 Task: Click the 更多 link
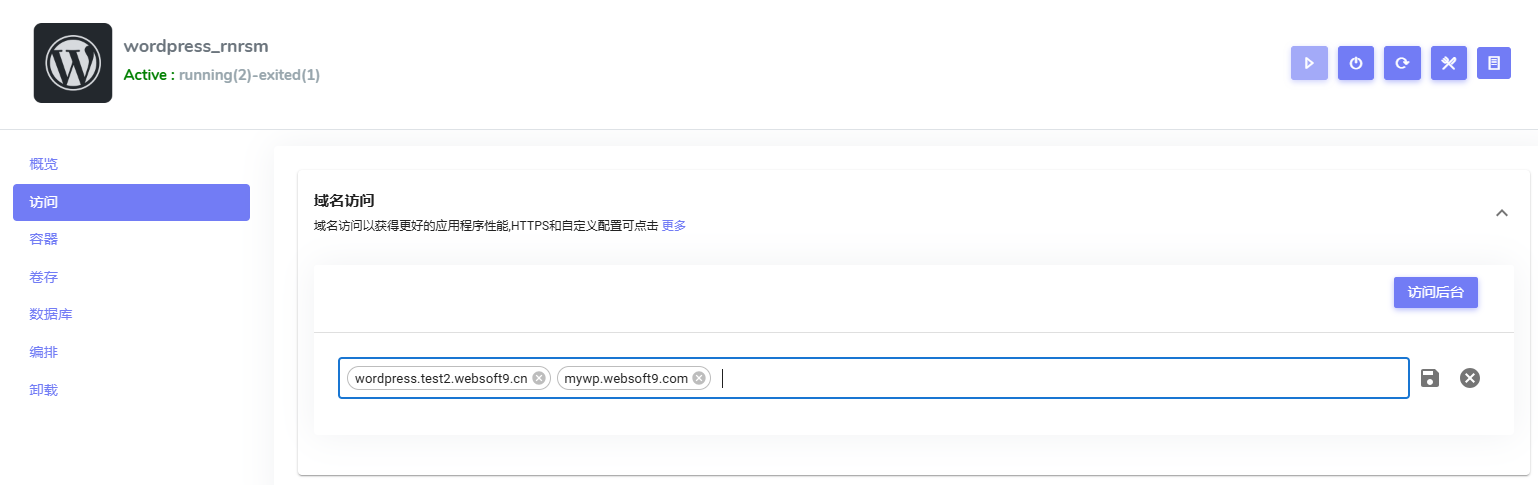674,226
